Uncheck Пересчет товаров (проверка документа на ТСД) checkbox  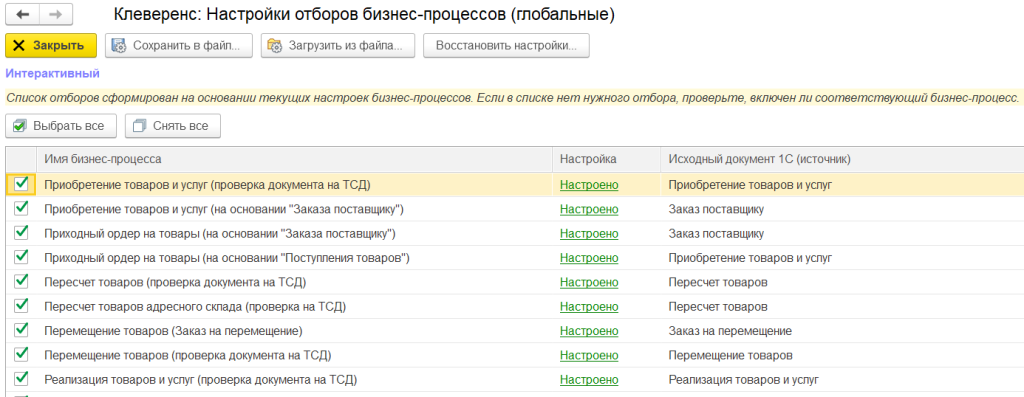click(21, 281)
